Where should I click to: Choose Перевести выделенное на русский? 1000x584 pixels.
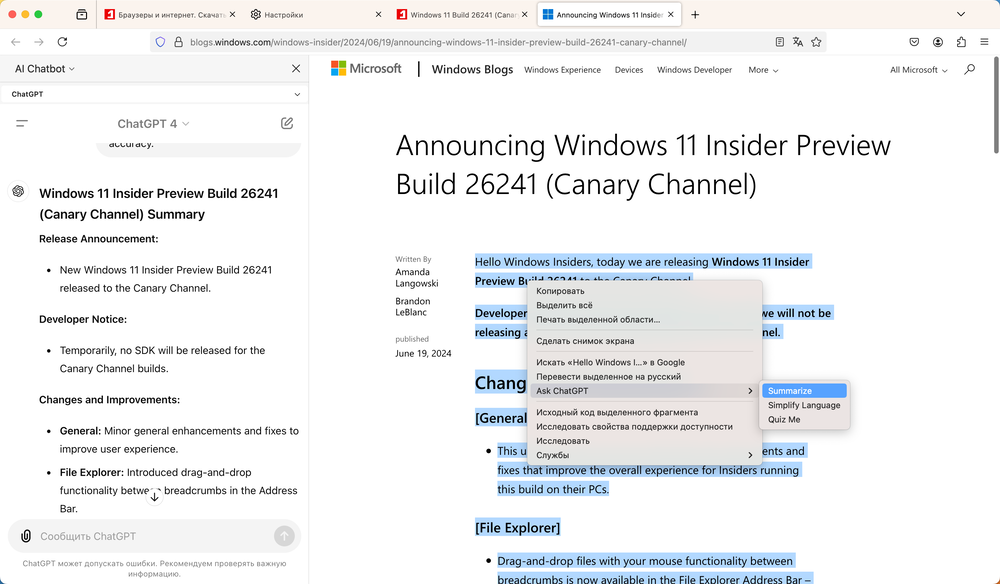(645, 377)
